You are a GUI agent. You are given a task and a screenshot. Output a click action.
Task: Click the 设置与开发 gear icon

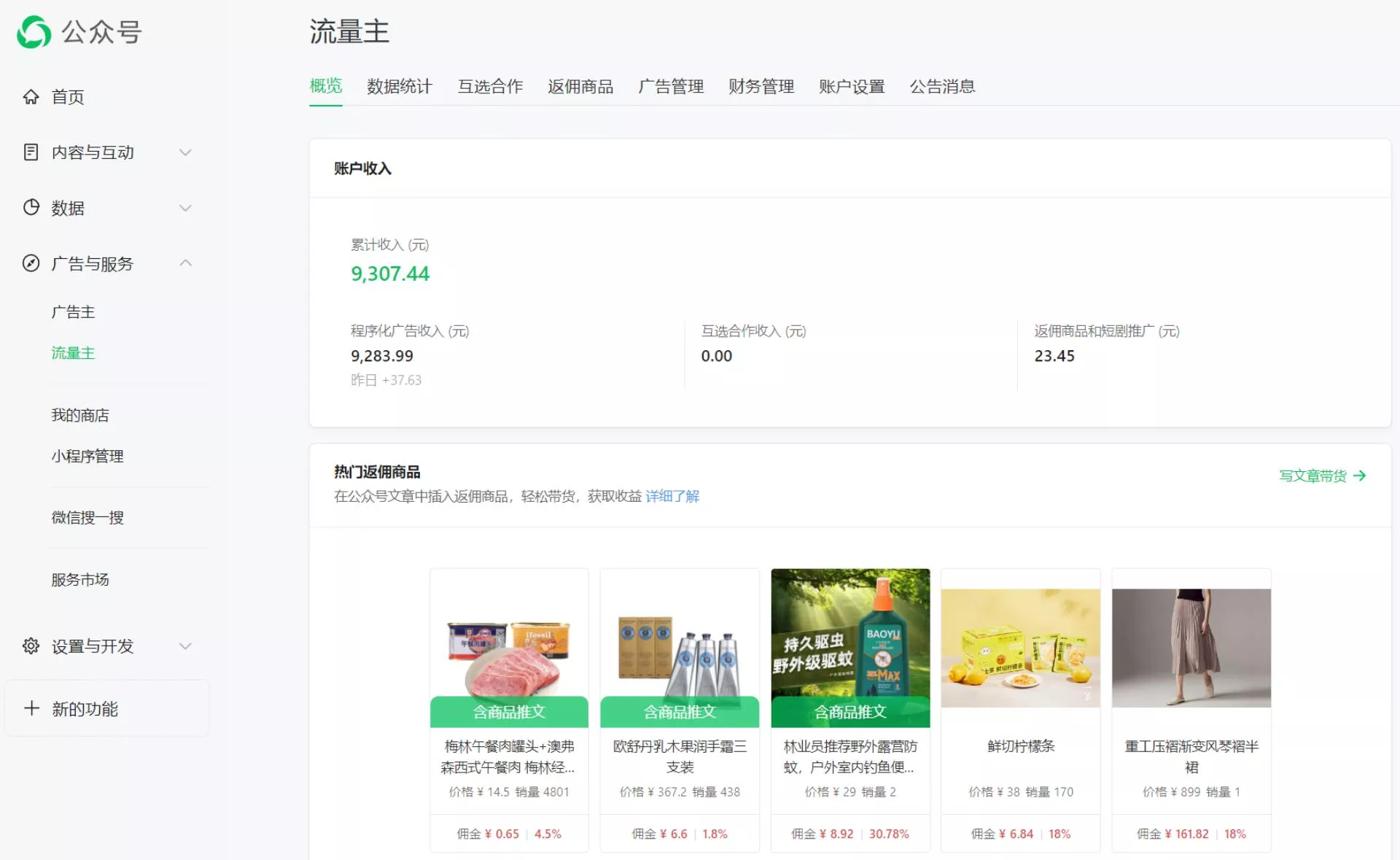point(30,646)
